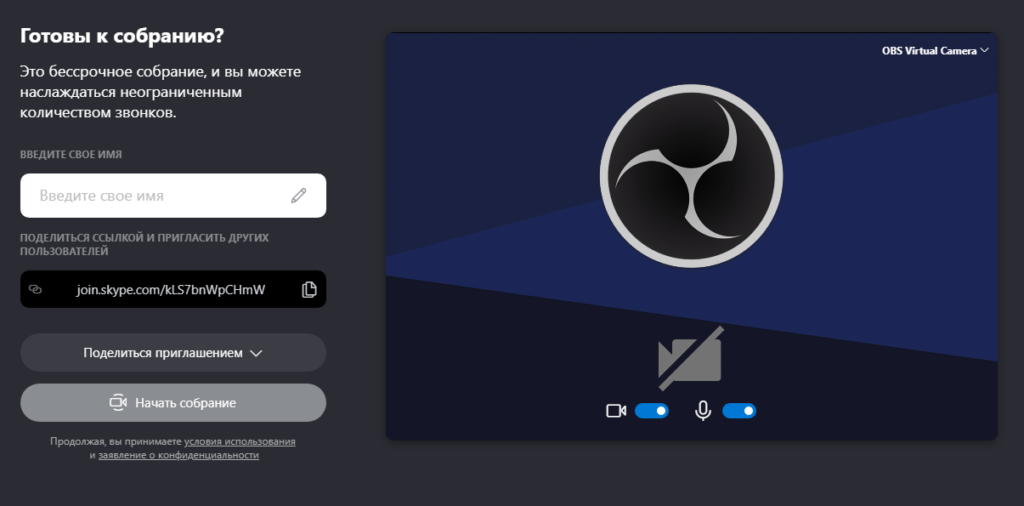Focus the Введите свое имя input field

[173, 195]
